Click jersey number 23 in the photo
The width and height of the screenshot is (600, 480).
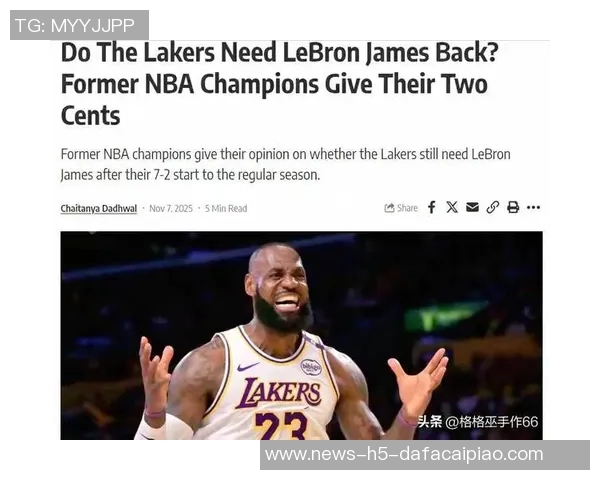282,426
